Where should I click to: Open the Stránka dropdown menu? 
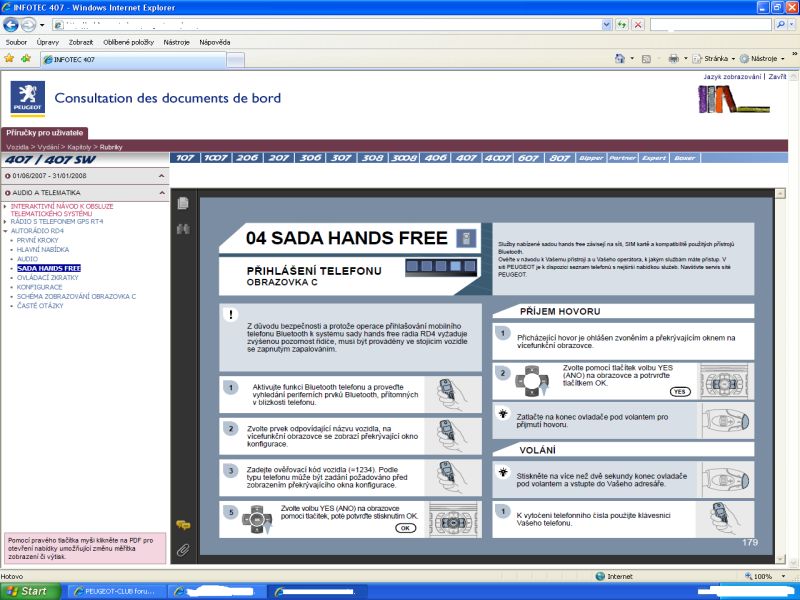(x=713, y=59)
